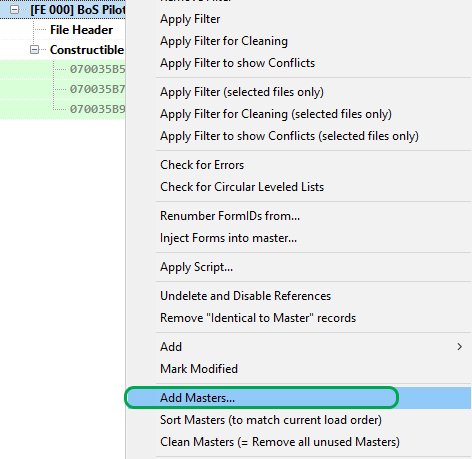Collapse the [FE 000] BoS Pilot plugin node
Image resolution: width=472 pixels, height=459 pixels.
[x=14, y=10]
